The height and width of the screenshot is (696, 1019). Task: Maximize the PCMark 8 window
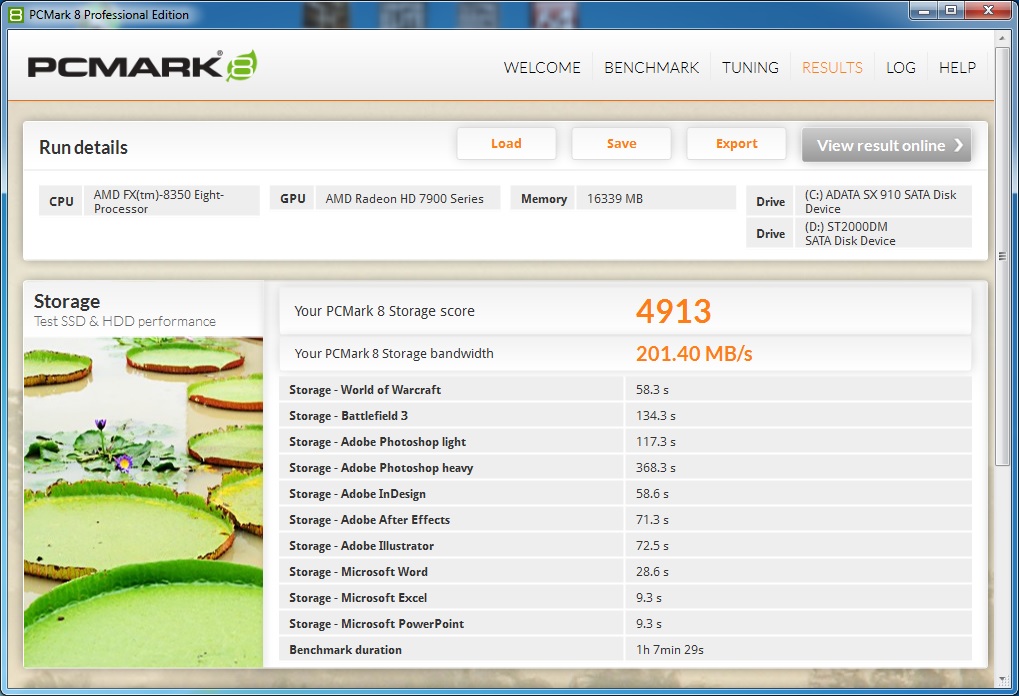(951, 10)
